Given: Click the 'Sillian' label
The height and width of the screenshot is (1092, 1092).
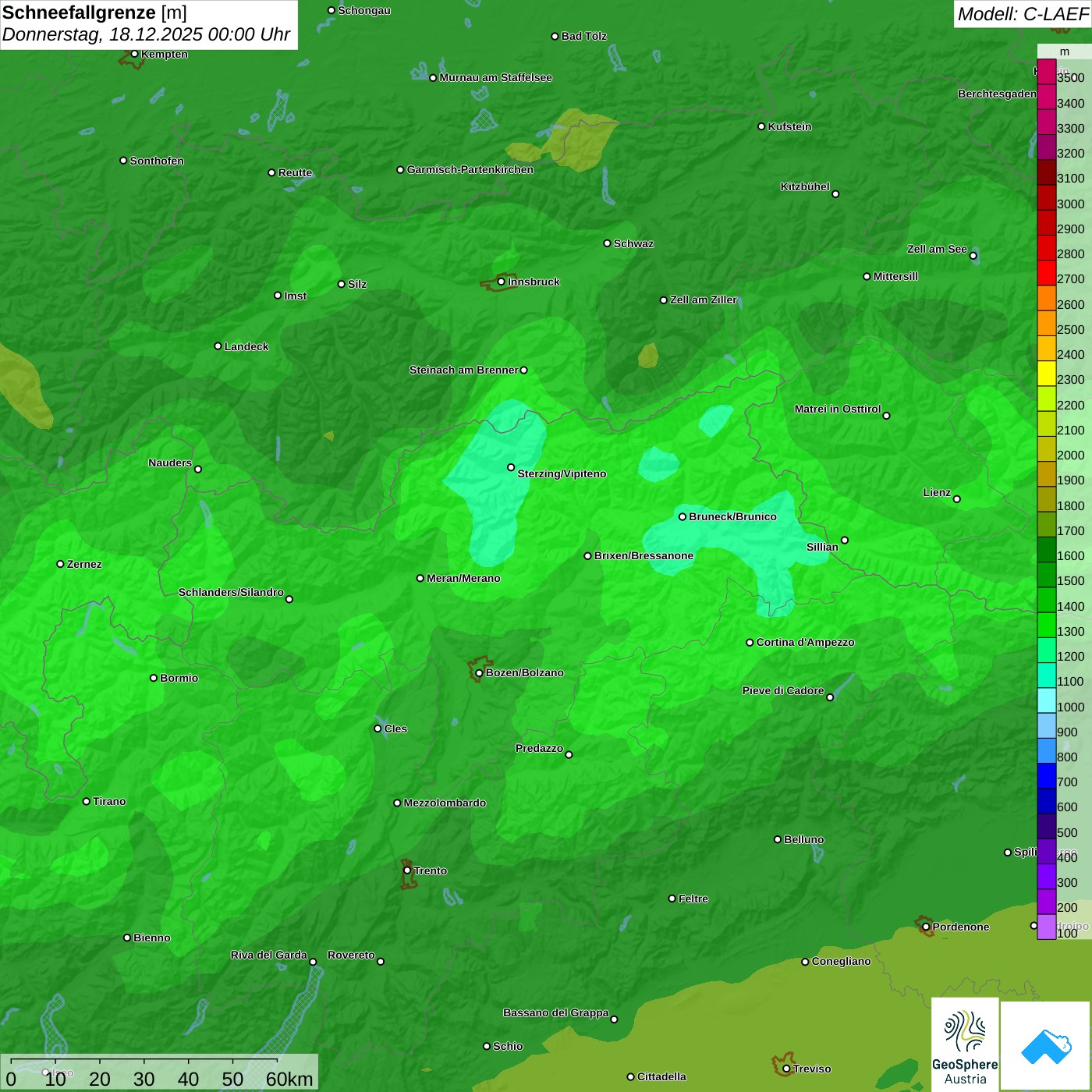Looking at the screenshot, I should pyautogui.click(x=822, y=547).
